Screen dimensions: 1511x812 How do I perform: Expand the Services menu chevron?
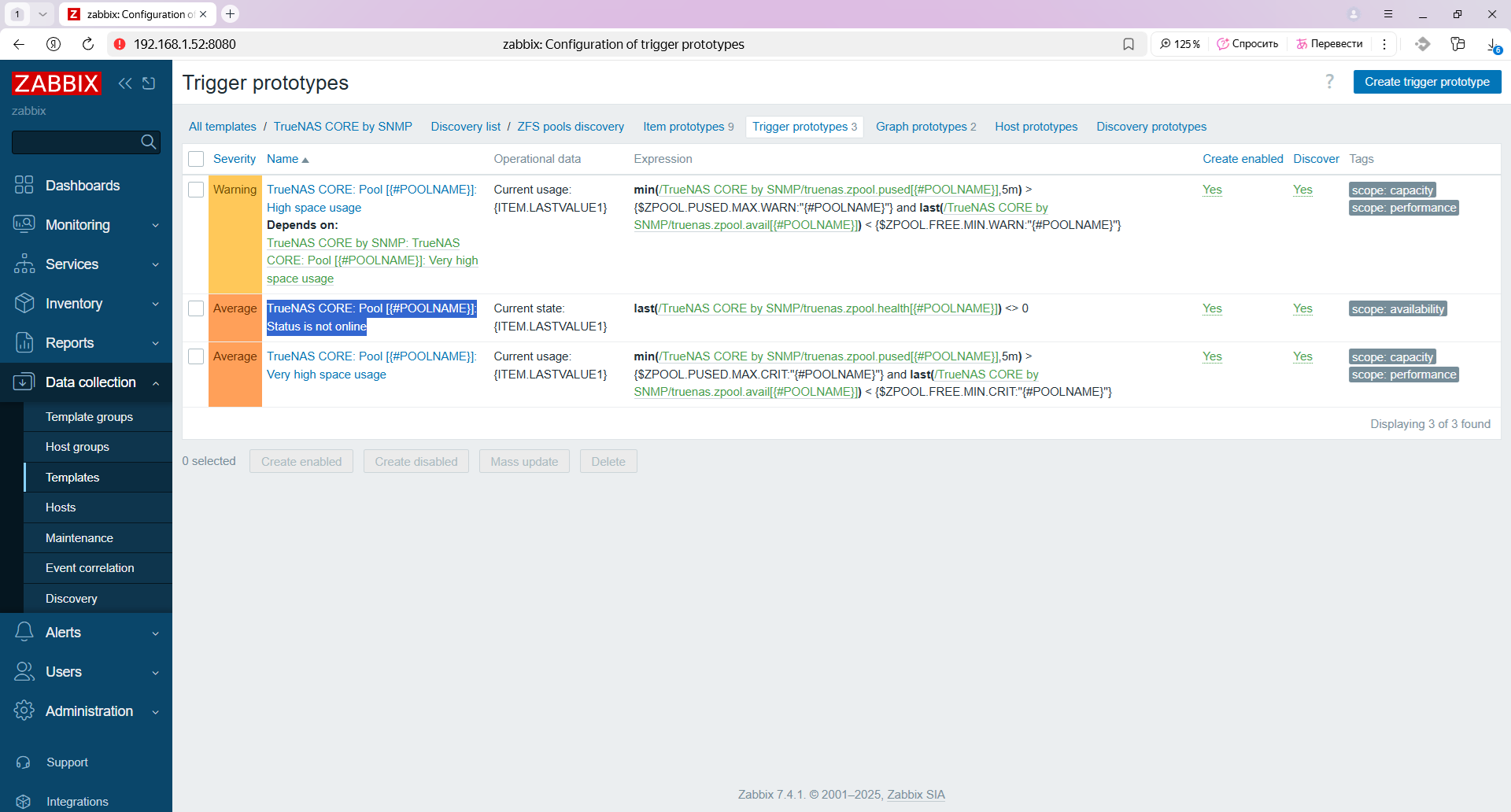[x=156, y=264]
